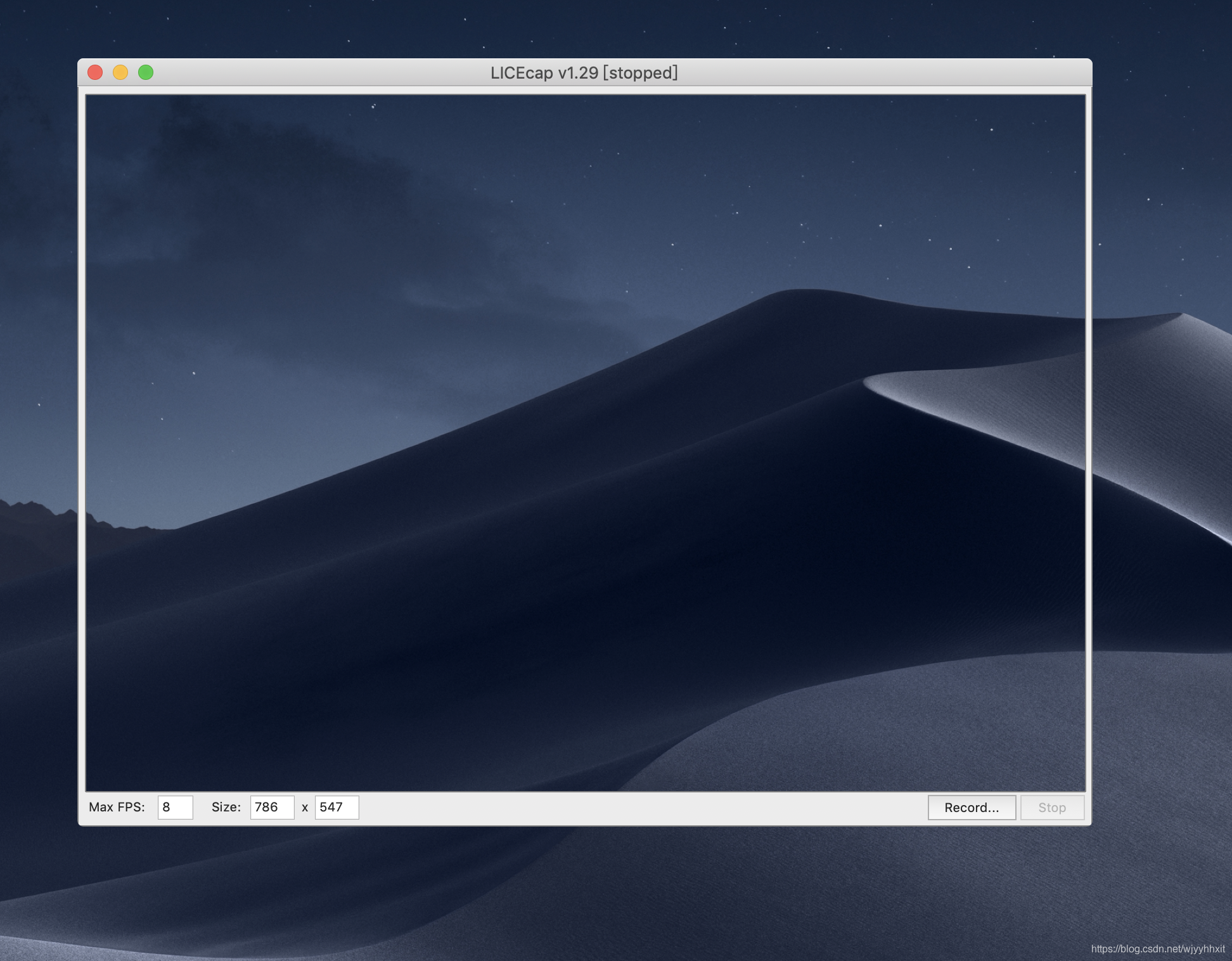Select the height field showing 547
Image resolution: width=1232 pixels, height=961 pixels.
pyautogui.click(x=337, y=808)
